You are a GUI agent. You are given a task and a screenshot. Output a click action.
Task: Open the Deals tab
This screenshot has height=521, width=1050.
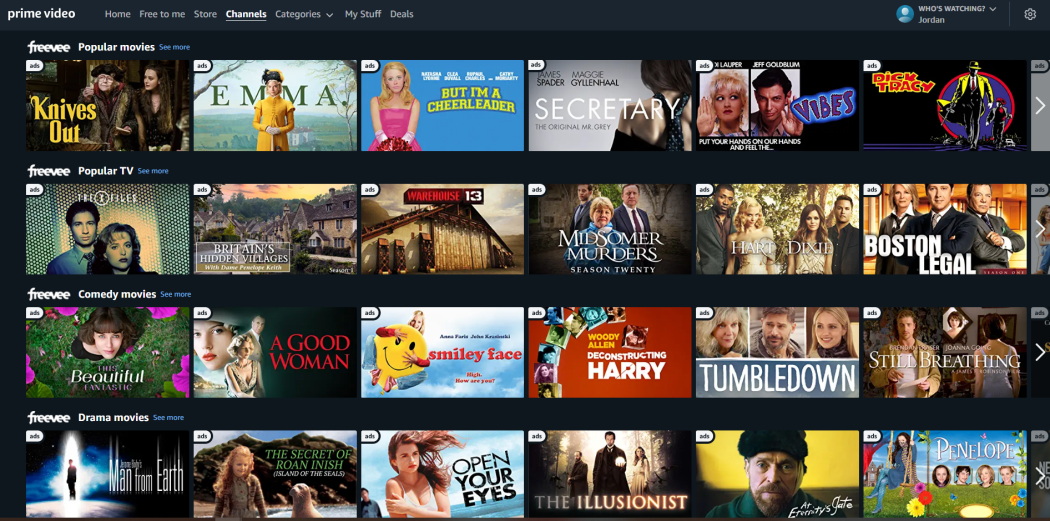[402, 14]
